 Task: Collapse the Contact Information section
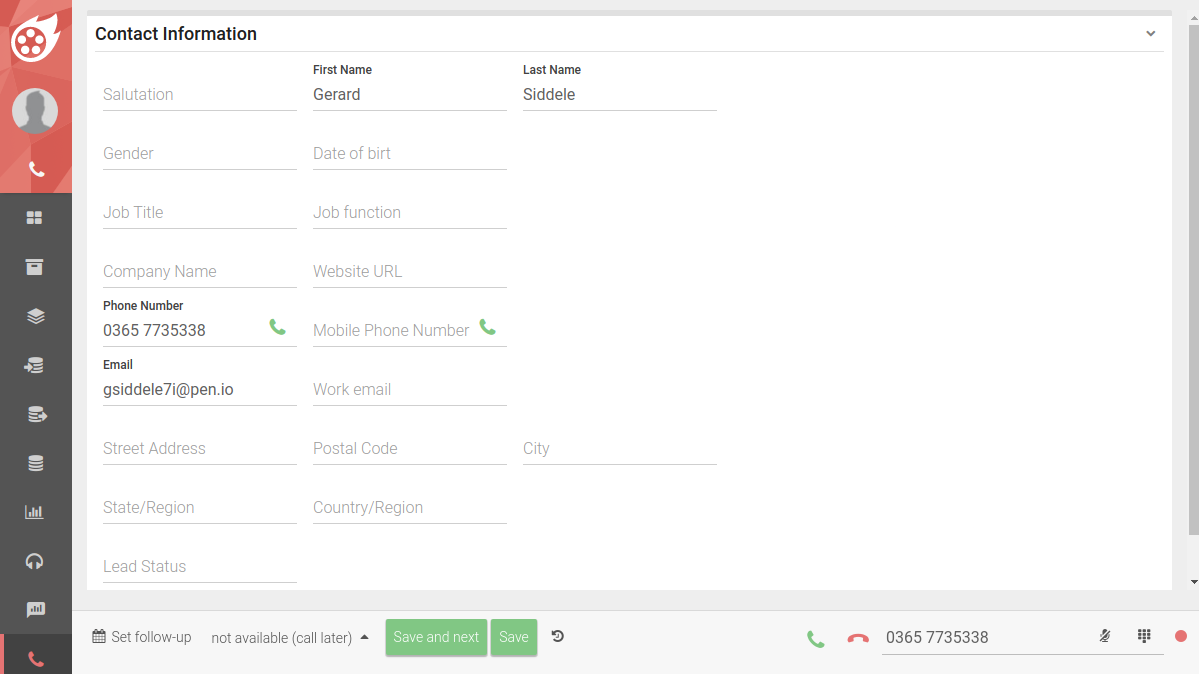click(1151, 34)
